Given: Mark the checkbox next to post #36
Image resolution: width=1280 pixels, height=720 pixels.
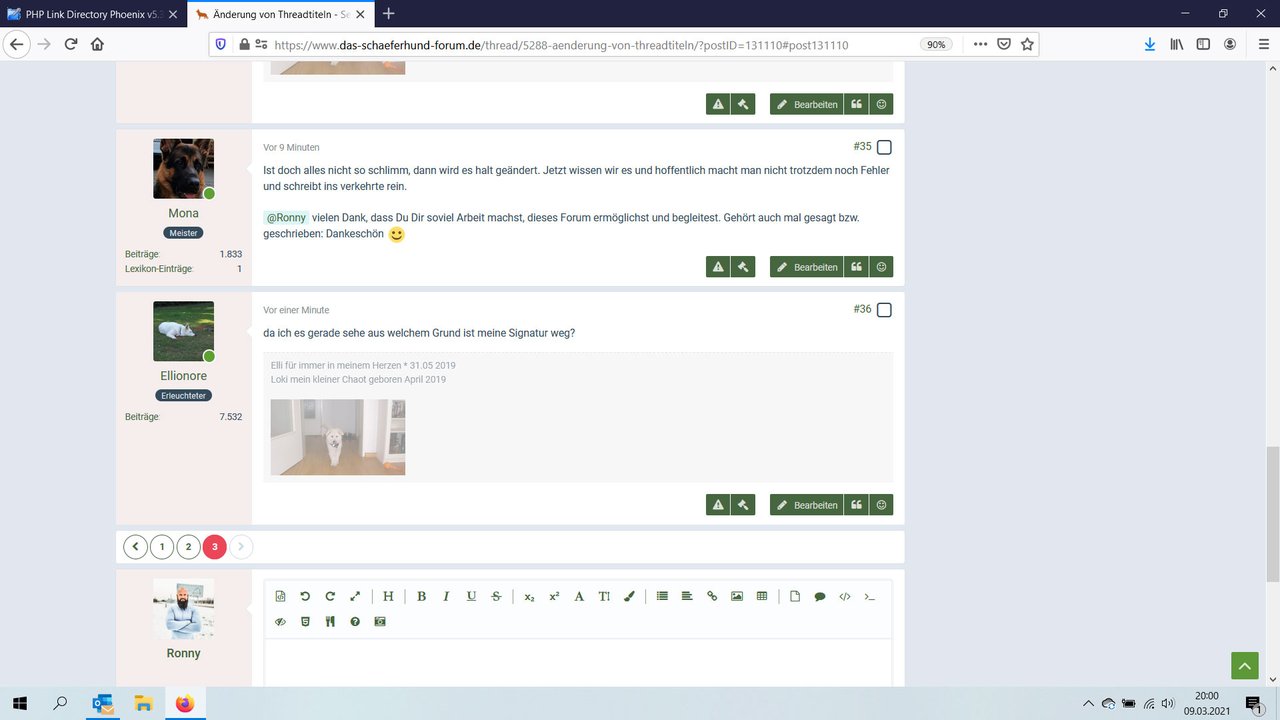Looking at the screenshot, I should tap(884, 310).
